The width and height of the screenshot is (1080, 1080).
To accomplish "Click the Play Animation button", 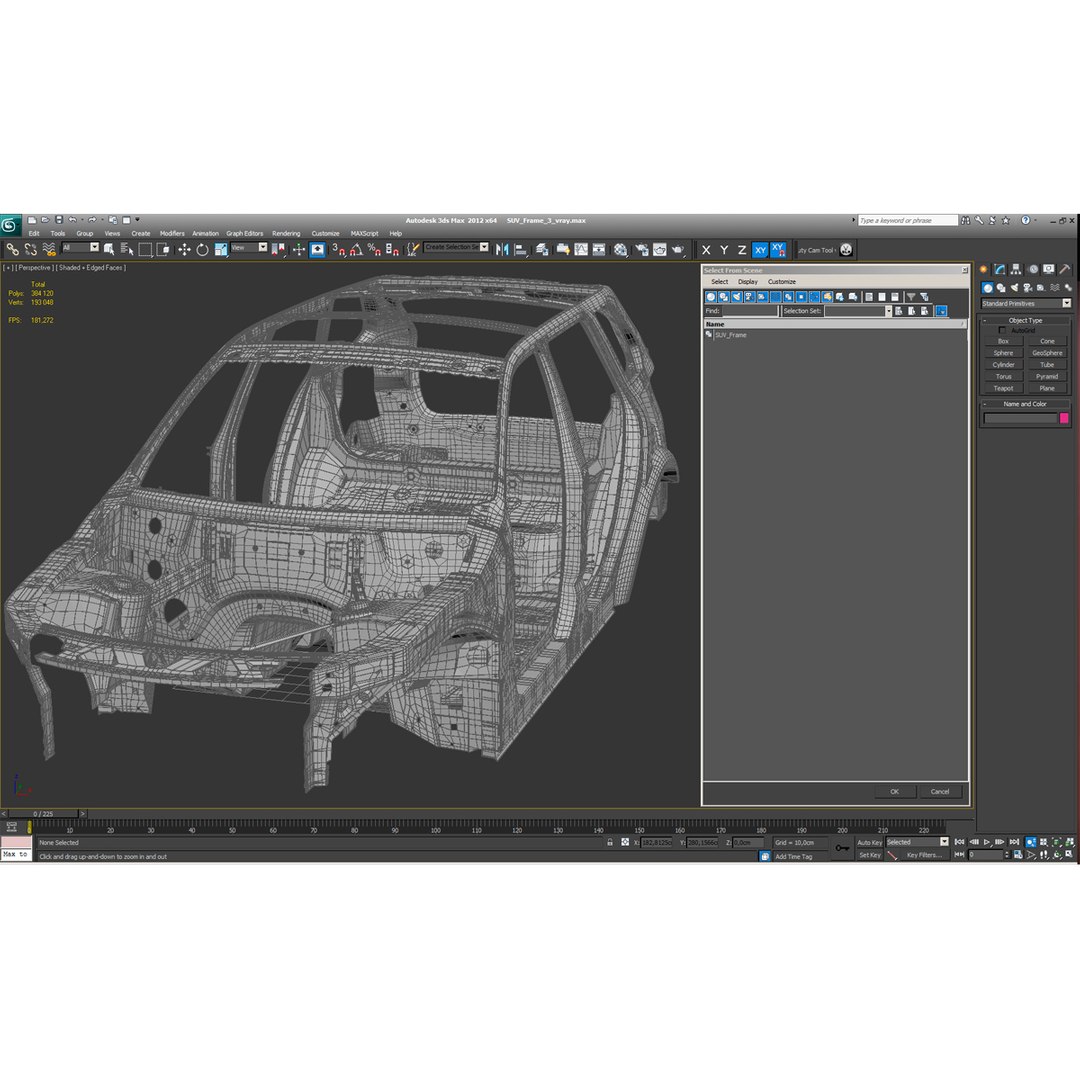I will [x=987, y=842].
